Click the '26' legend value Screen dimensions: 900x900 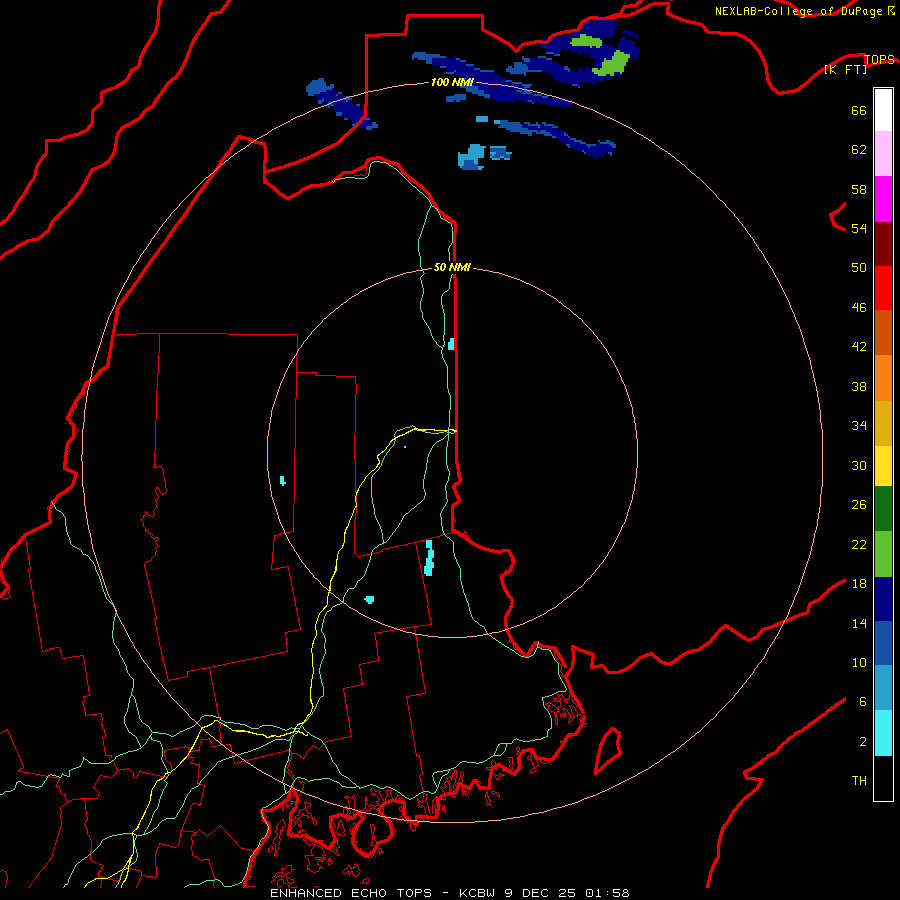pos(859,505)
